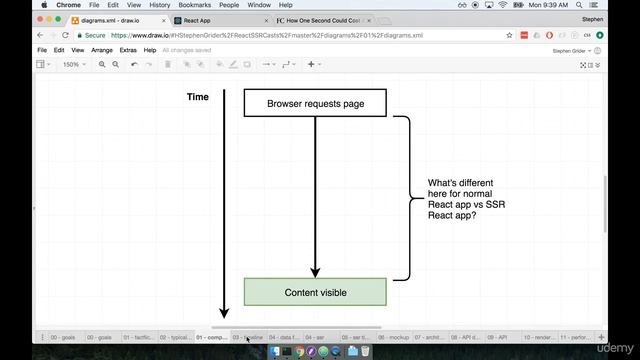This screenshot has width=640, height=360.
Task: Click the fullscreen icon at toolbar right
Action: tap(583, 65)
